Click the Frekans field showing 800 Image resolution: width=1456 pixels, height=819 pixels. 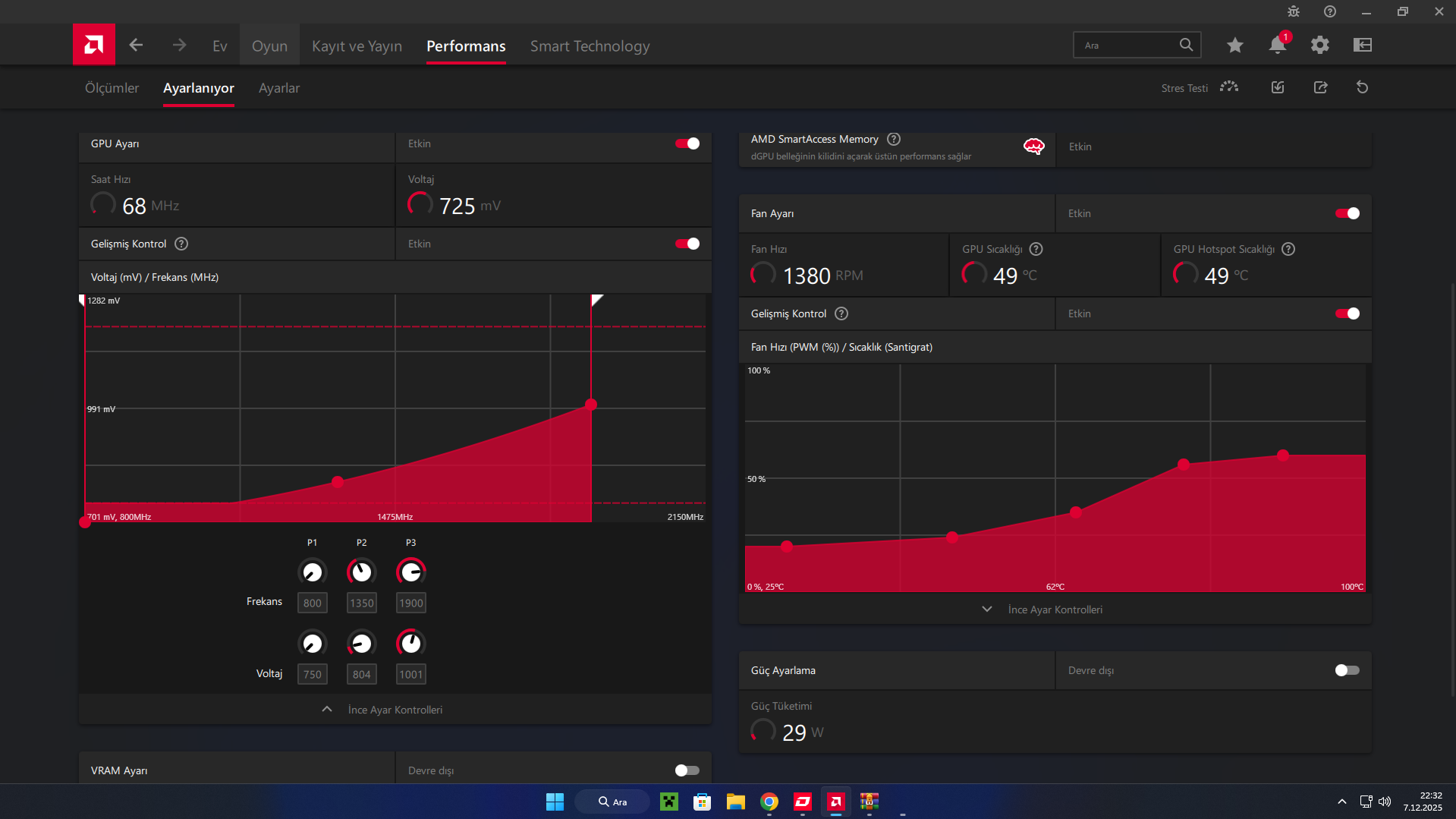[x=313, y=603]
